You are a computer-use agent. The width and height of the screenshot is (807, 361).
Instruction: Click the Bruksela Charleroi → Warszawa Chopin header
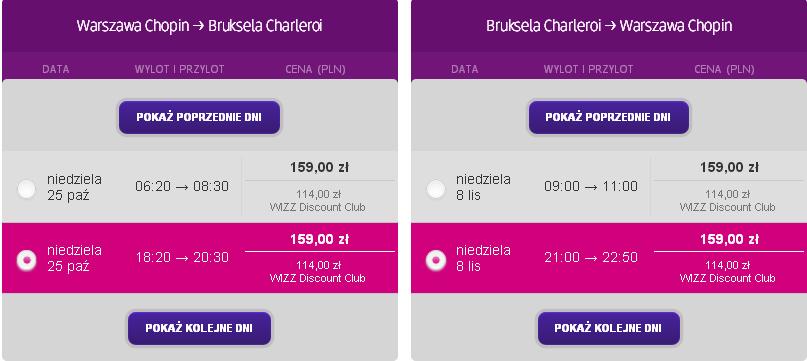coord(609,26)
